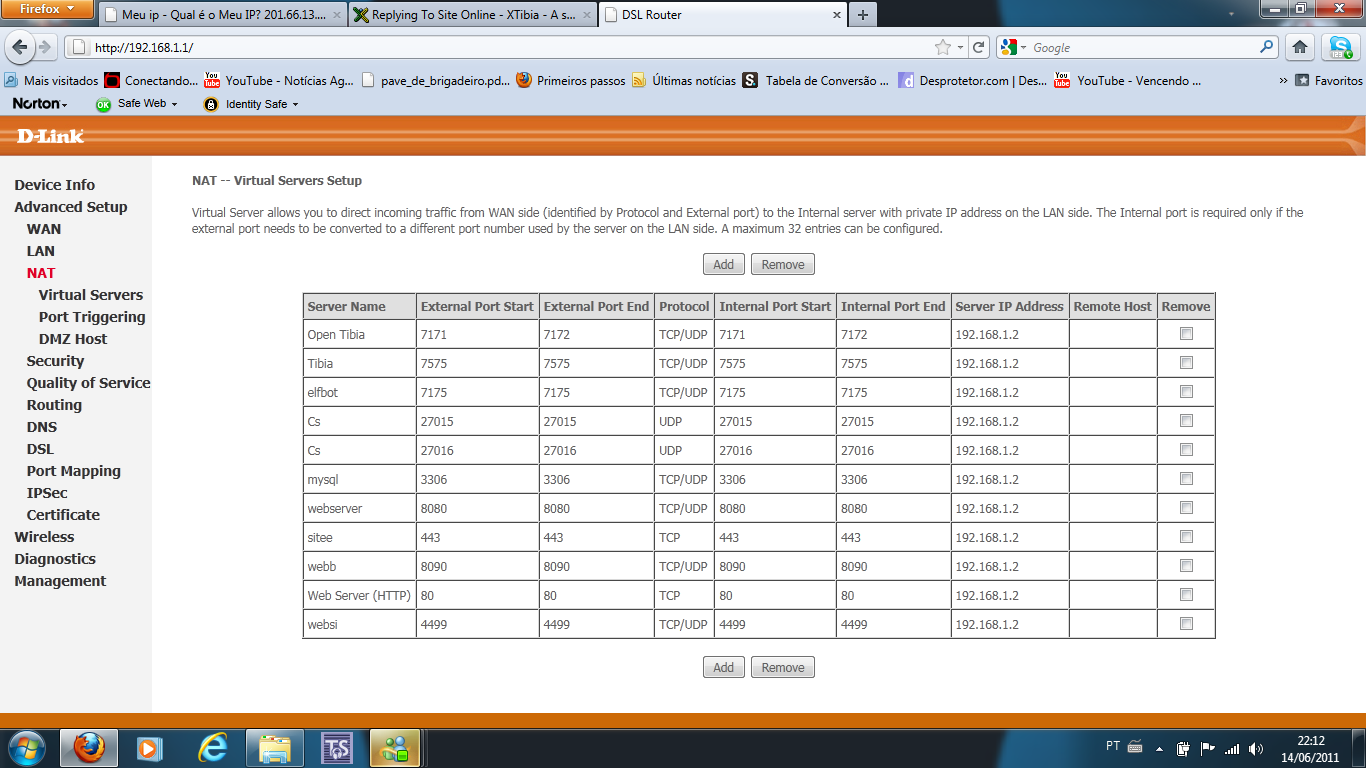The width and height of the screenshot is (1366, 768).
Task: Click the browser Forward arrow button
Action: (44, 47)
